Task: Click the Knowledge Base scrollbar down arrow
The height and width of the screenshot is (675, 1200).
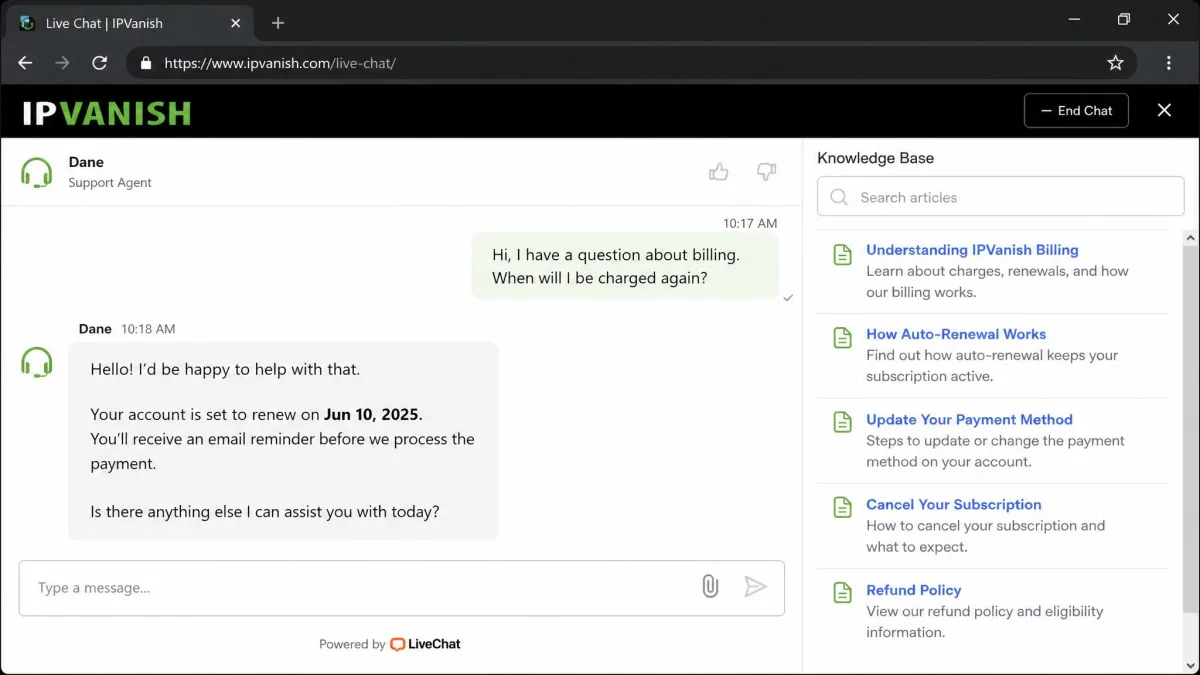Action: [x=1192, y=665]
